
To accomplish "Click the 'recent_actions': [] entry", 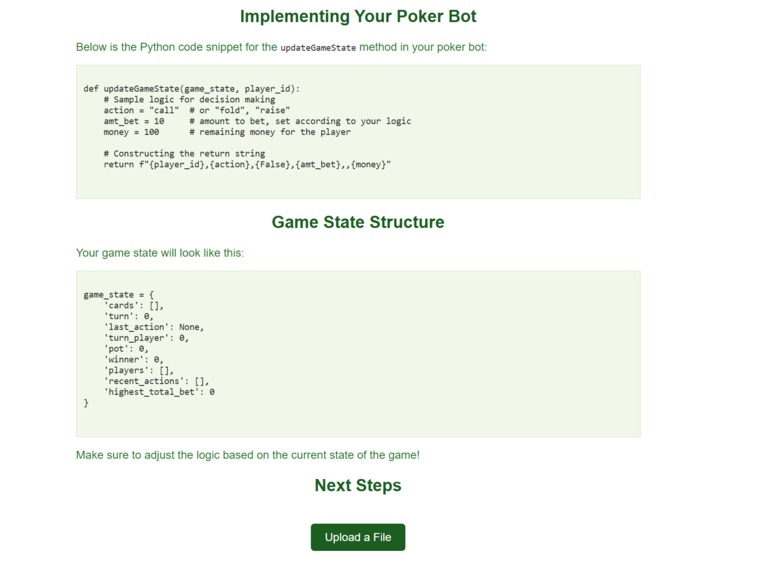I will (x=156, y=382).
